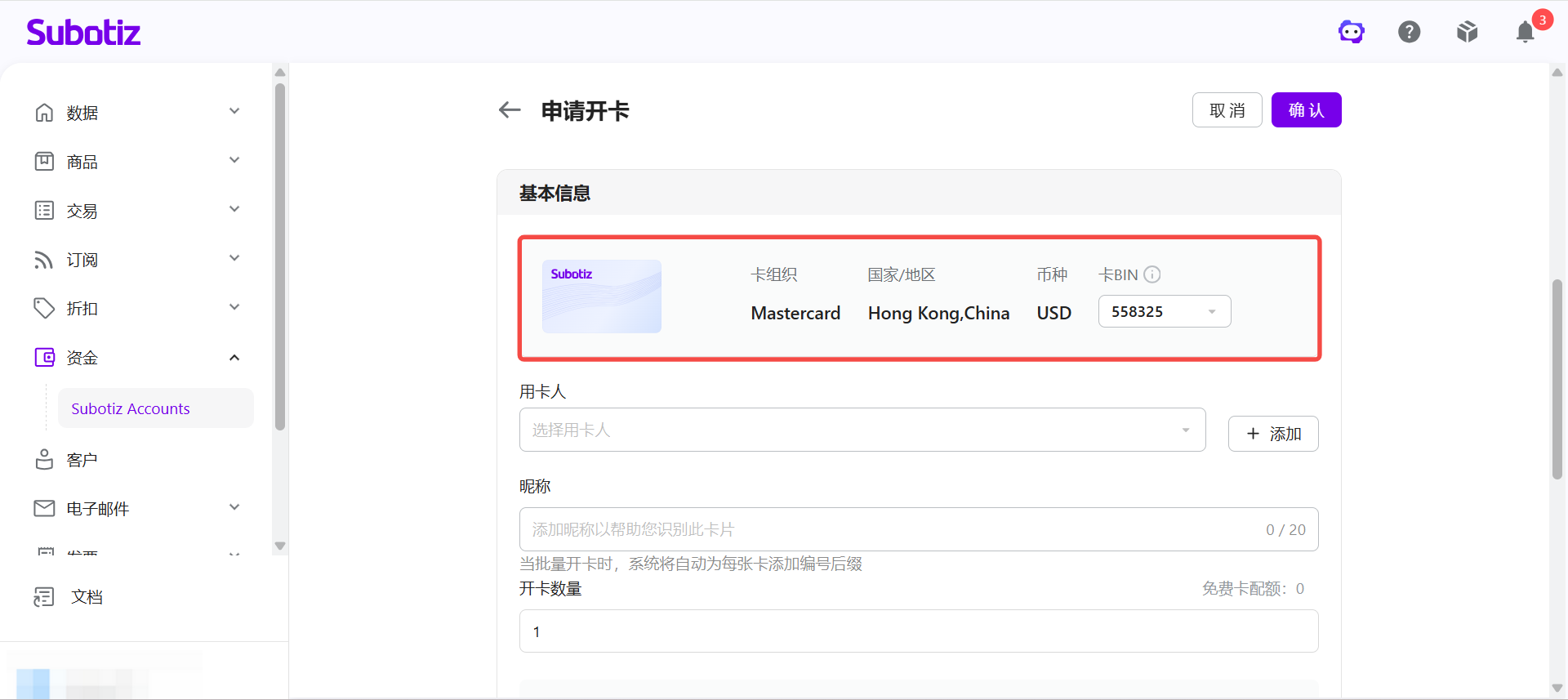The height and width of the screenshot is (700, 1568).
Task: Expand the 商品 menu chevron
Action: pyautogui.click(x=234, y=160)
